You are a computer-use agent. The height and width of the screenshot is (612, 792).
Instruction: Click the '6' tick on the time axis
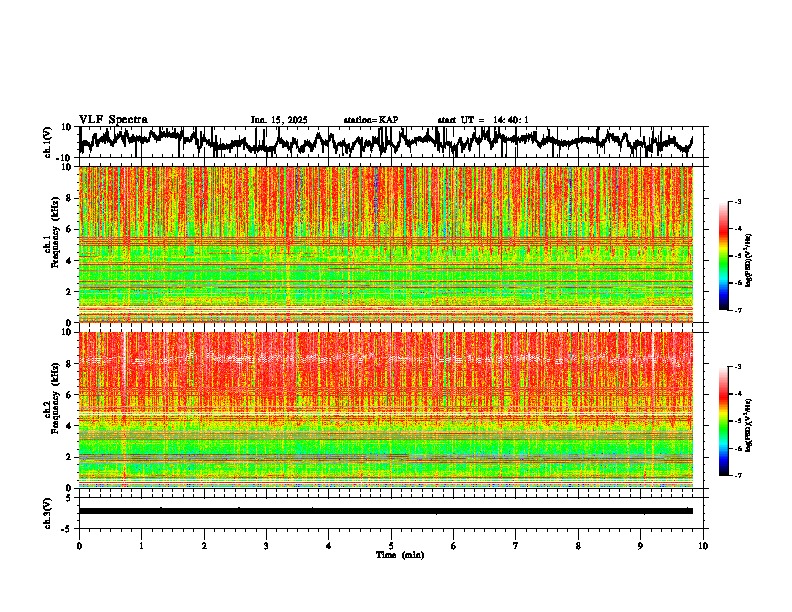coord(454,546)
